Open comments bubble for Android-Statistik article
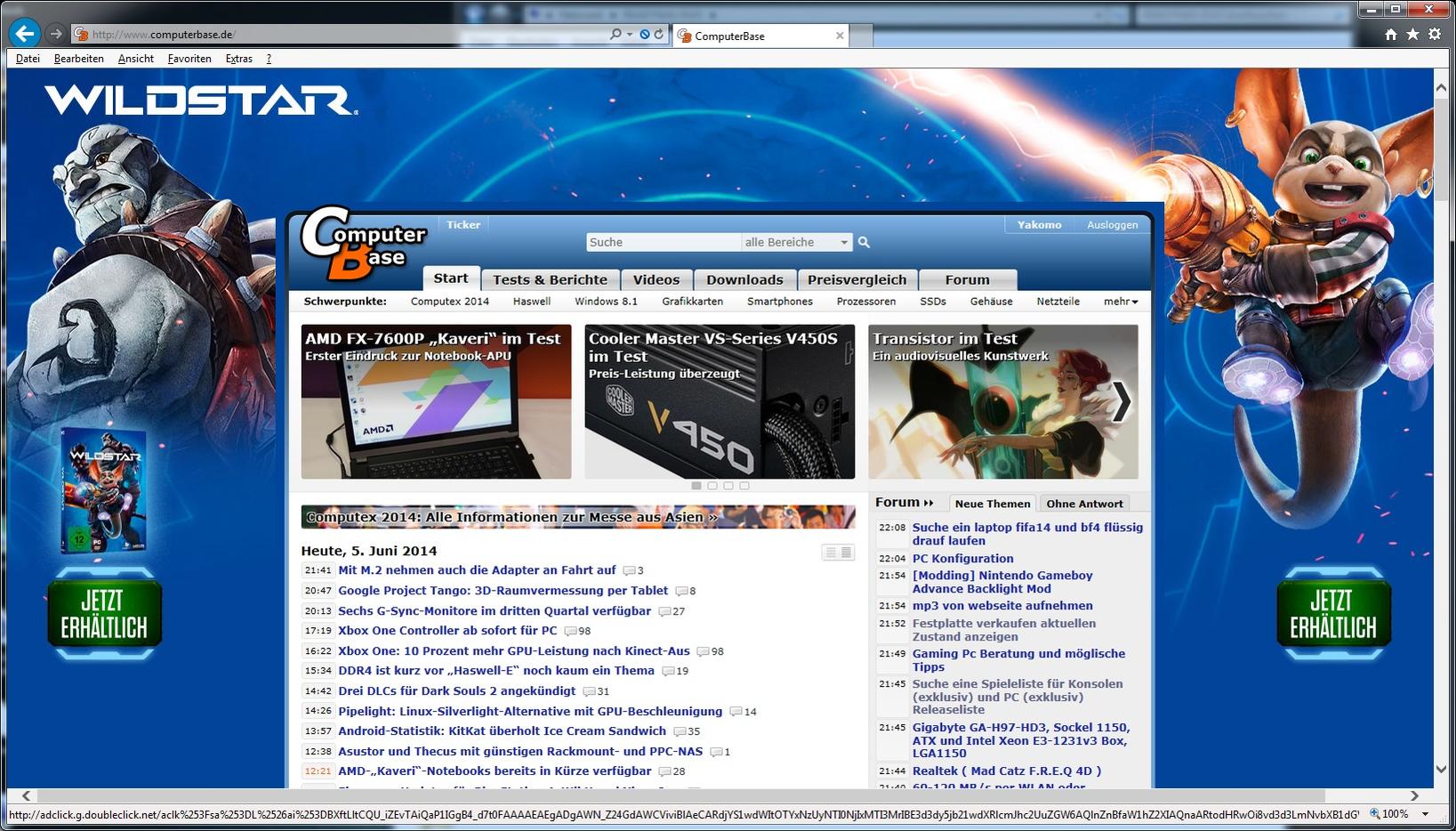The height and width of the screenshot is (831, 1456). [680, 732]
